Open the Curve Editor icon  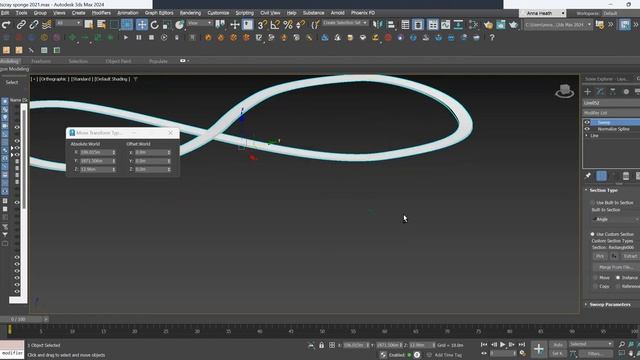(x=445, y=25)
